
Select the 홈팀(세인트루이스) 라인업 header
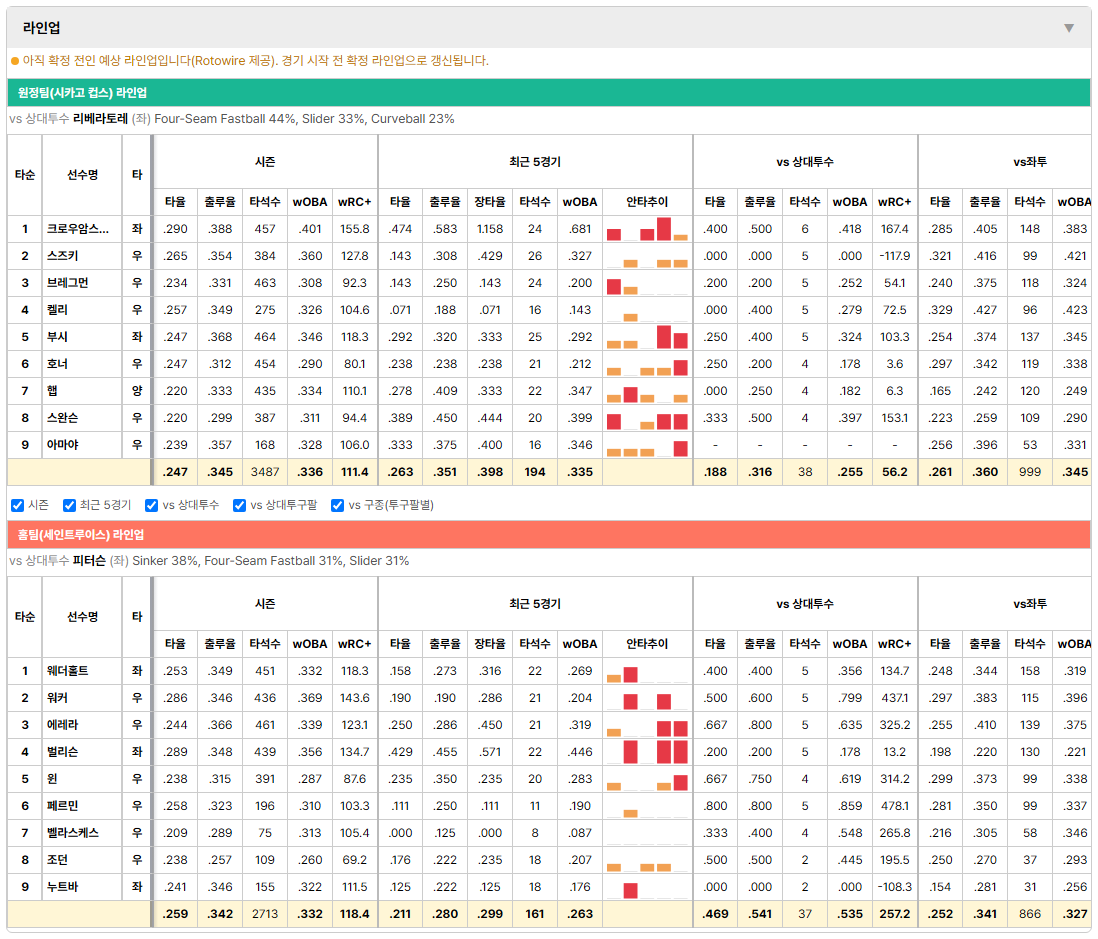(x=548, y=534)
